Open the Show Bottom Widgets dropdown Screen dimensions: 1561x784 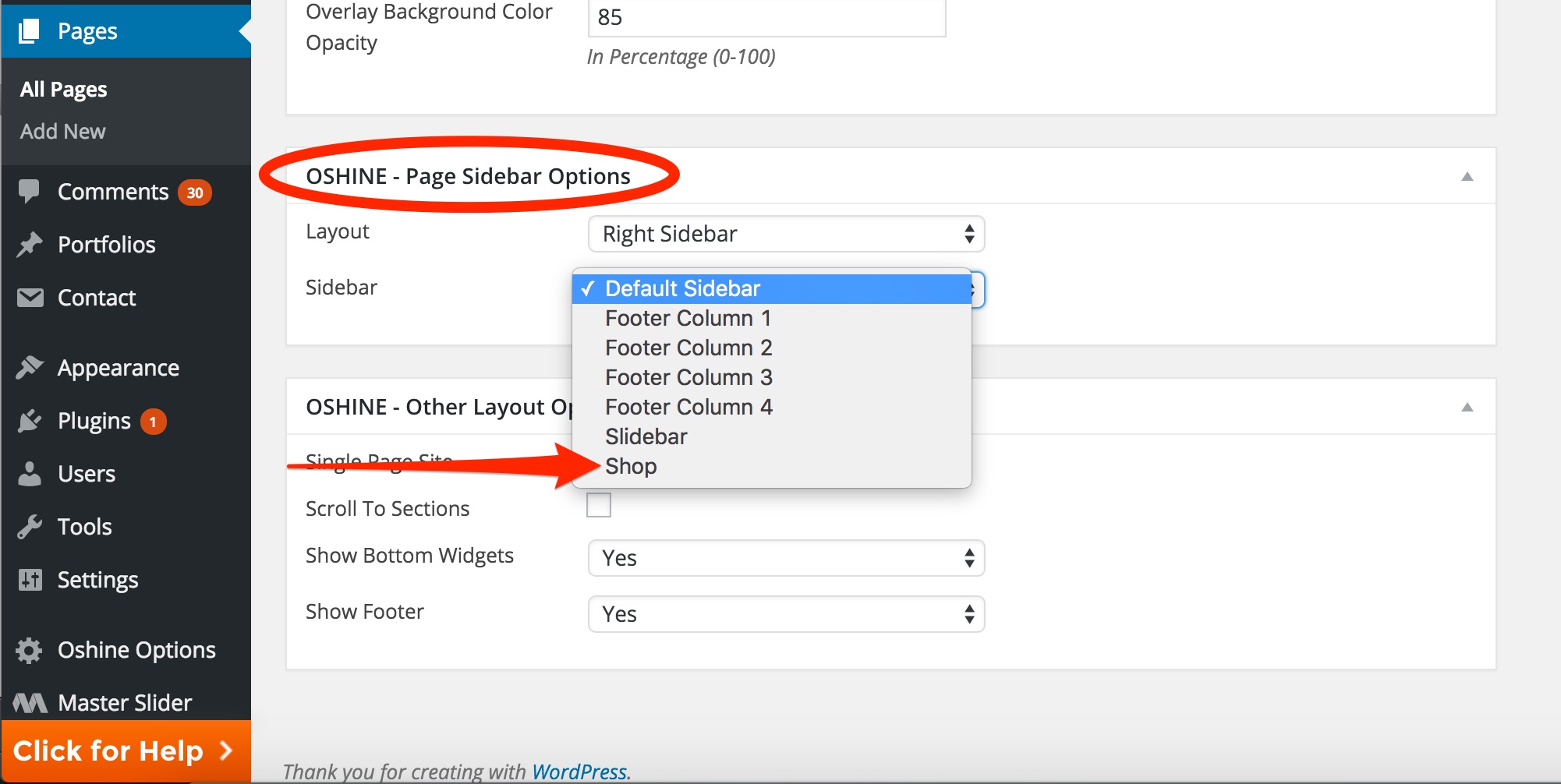(x=786, y=558)
